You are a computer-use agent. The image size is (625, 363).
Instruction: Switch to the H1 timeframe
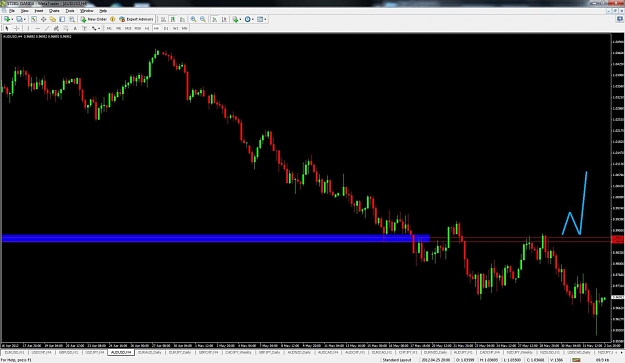click(x=147, y=28)
